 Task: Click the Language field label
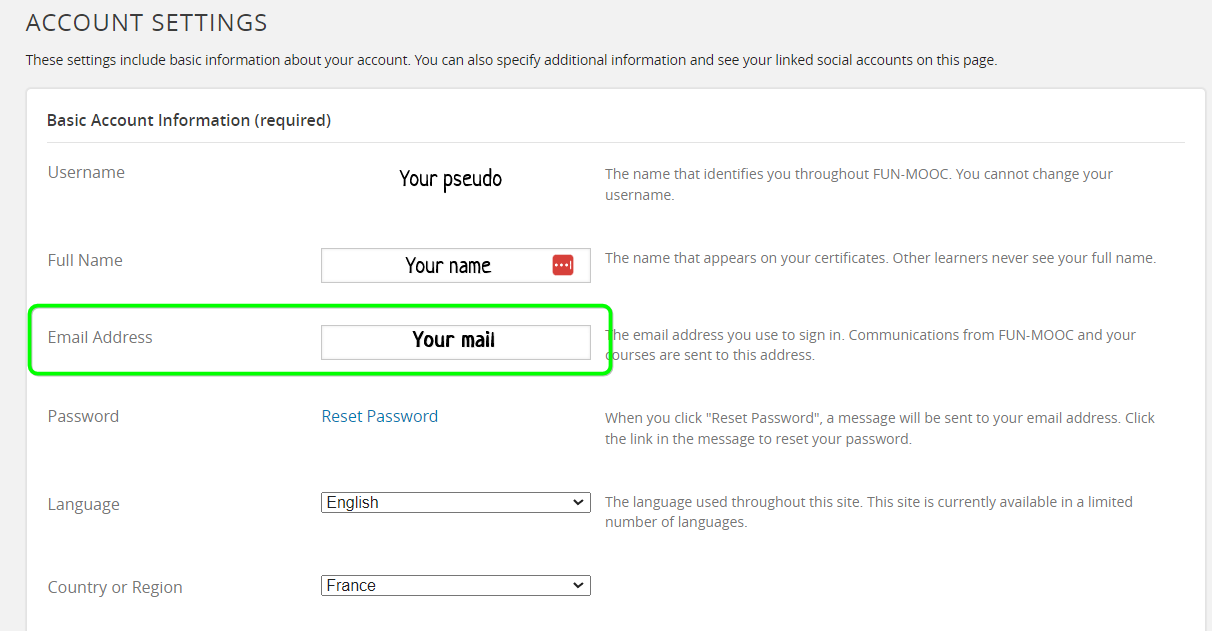(83, 504)
